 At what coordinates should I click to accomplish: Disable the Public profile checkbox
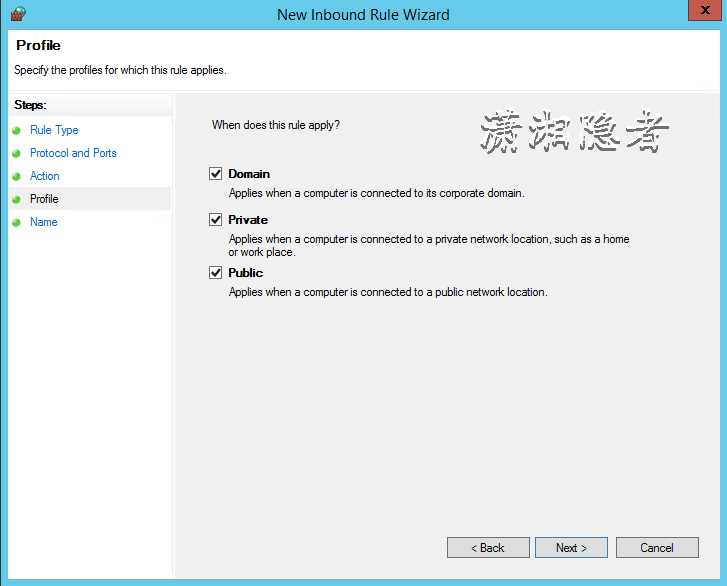point(215,273)
